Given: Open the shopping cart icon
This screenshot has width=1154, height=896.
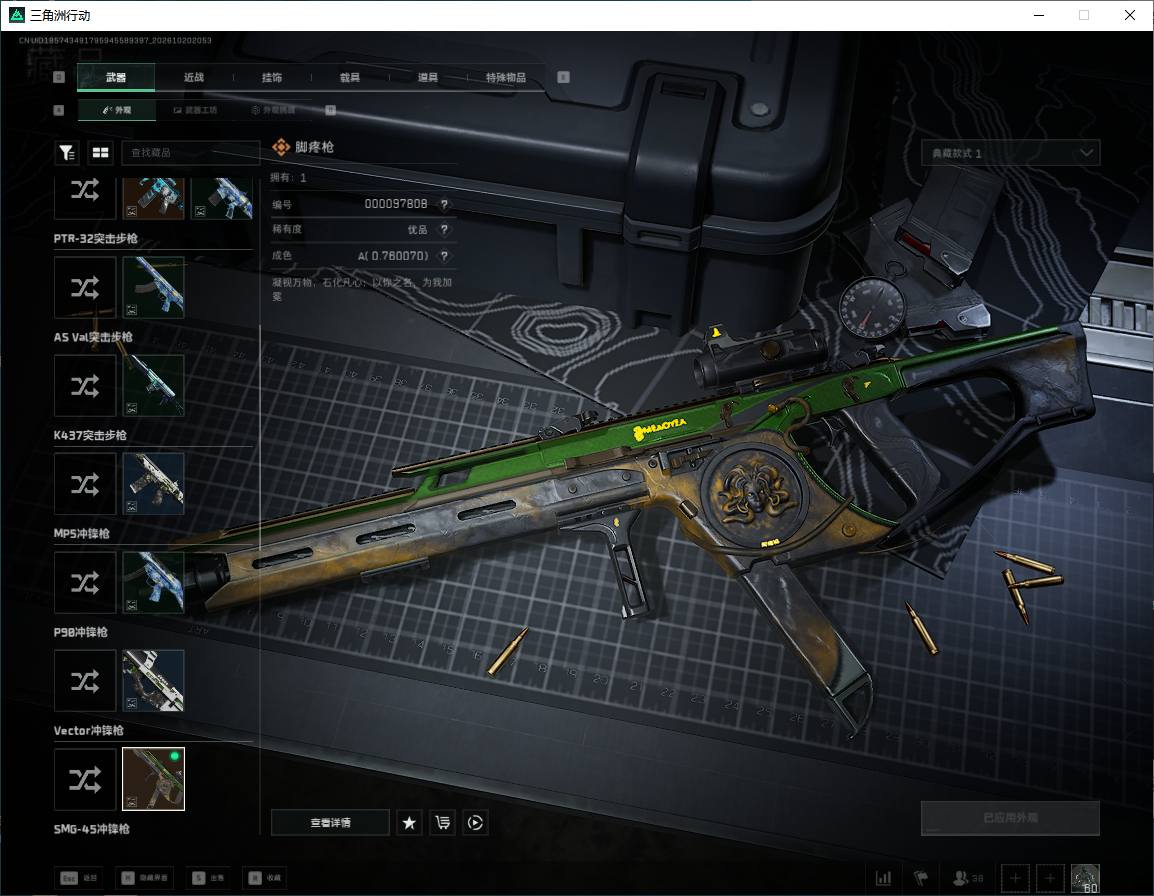Looking at the screenshot, I should pyautogui.click(x=442, y=822).
